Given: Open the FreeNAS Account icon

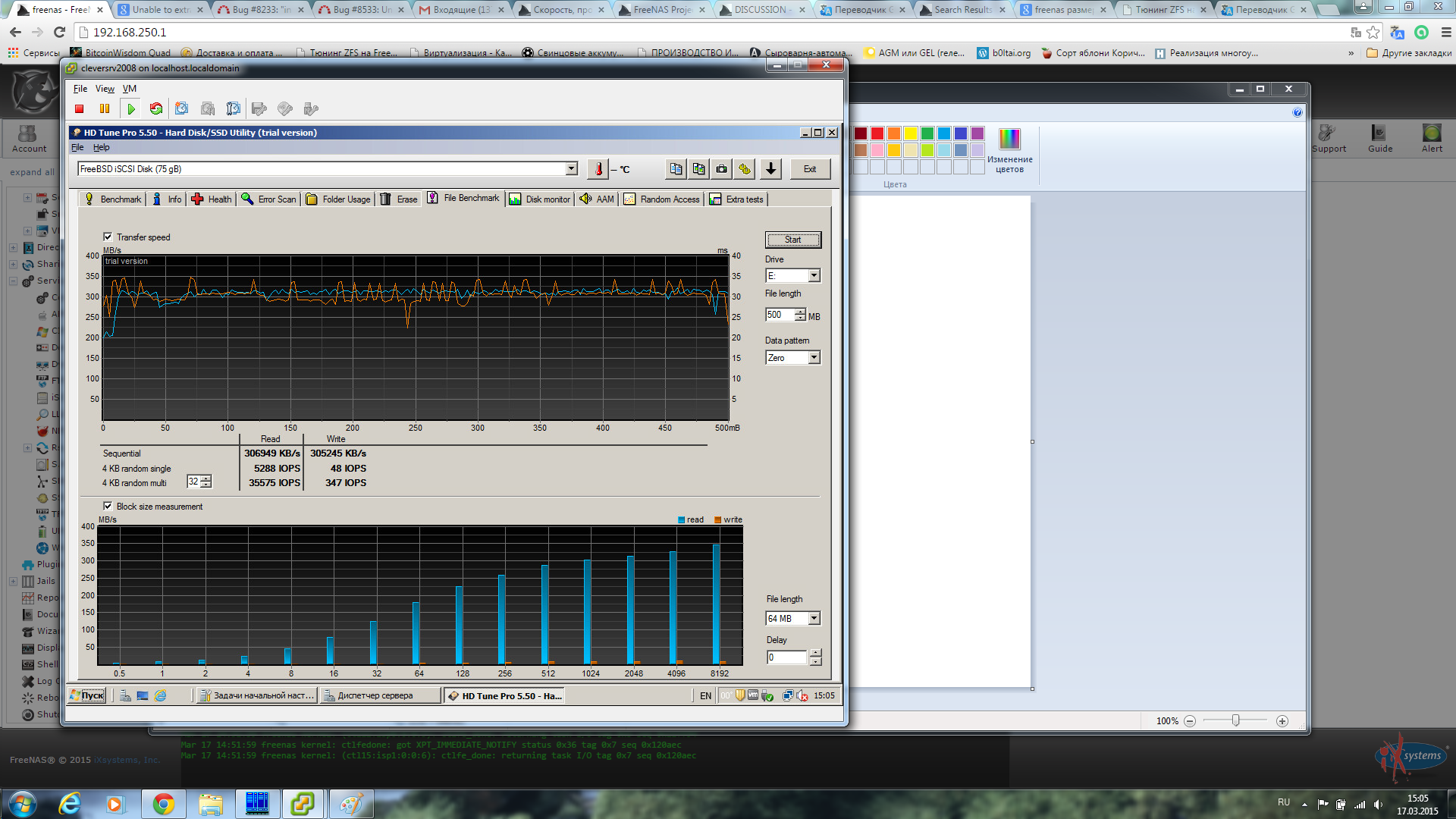Looking at the screenshot, I should [x=29, y=138].
